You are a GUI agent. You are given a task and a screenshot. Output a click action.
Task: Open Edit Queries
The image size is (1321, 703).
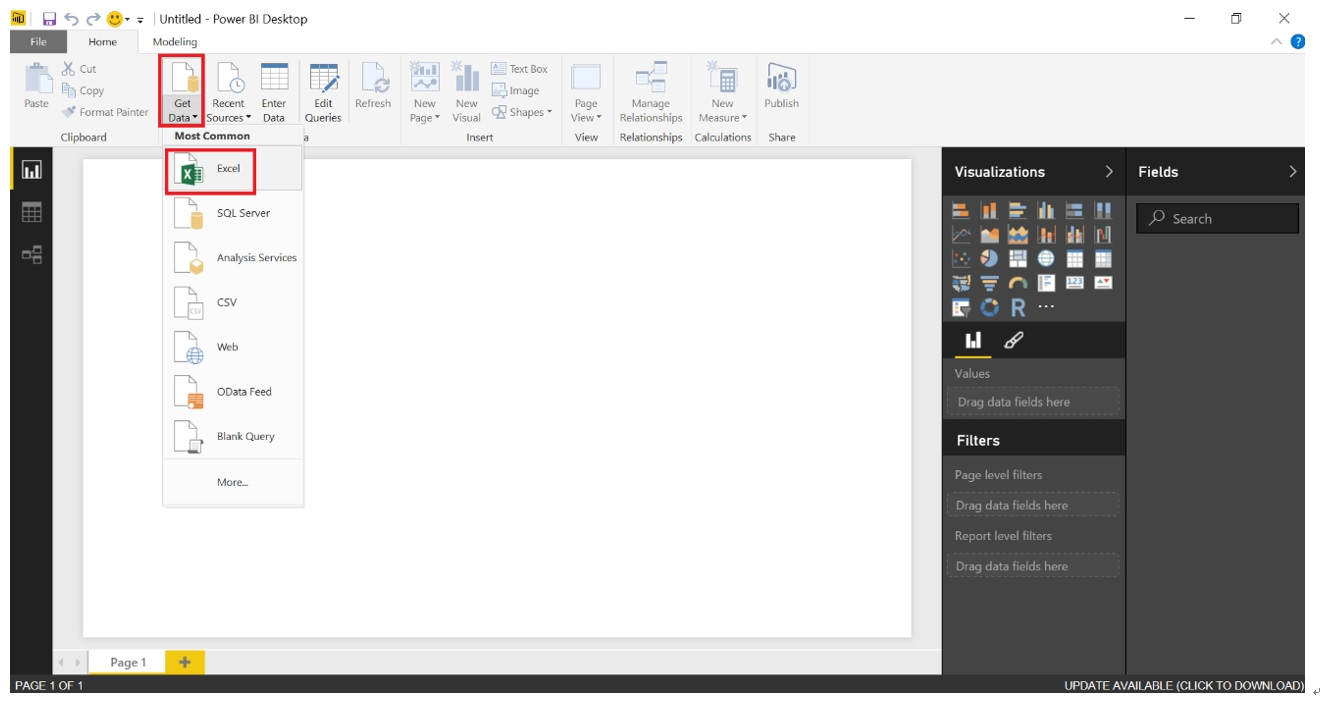coord(323,92)
